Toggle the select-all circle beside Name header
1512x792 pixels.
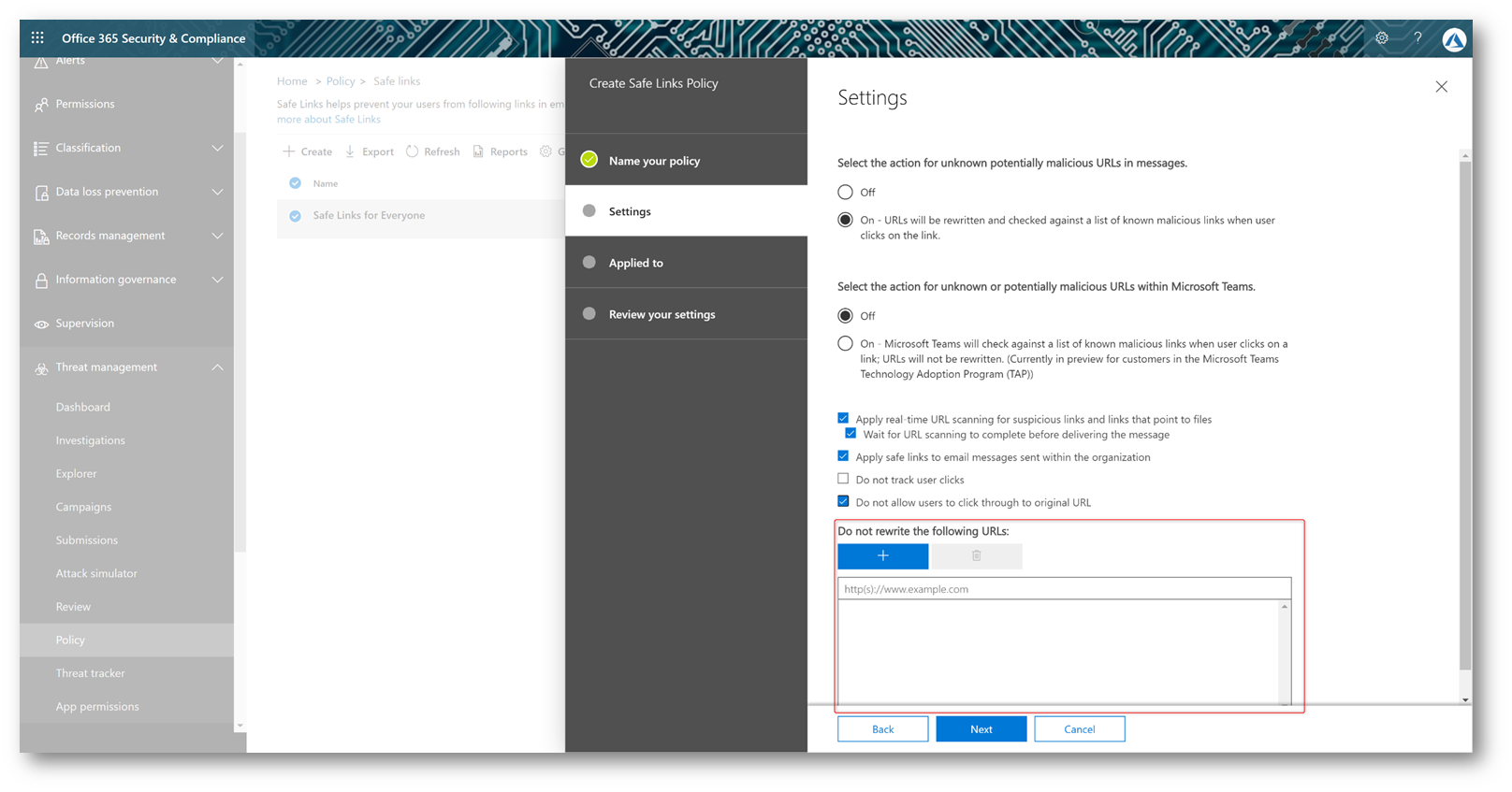coord(295,183)
